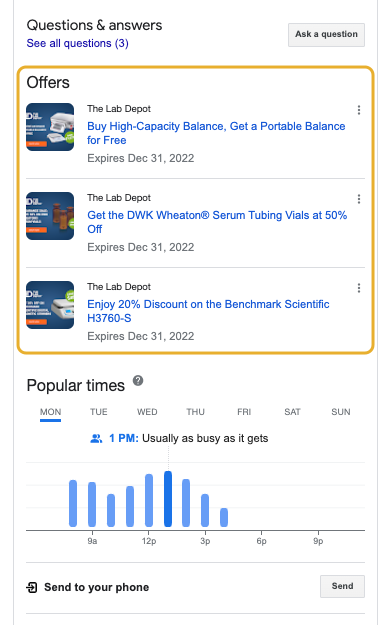Switch to the WED popular times tab

coord(147,412)
